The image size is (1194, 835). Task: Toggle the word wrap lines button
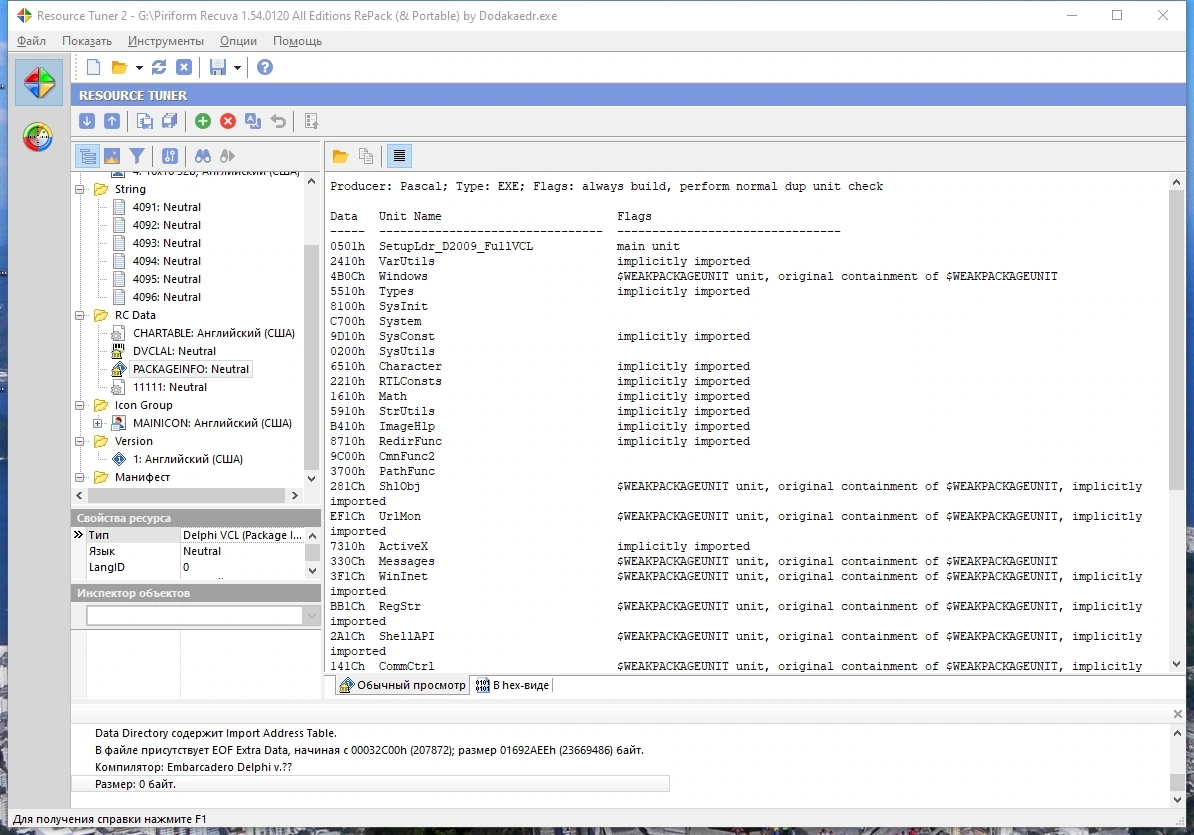pyautogui.click(x=399, y=156)
